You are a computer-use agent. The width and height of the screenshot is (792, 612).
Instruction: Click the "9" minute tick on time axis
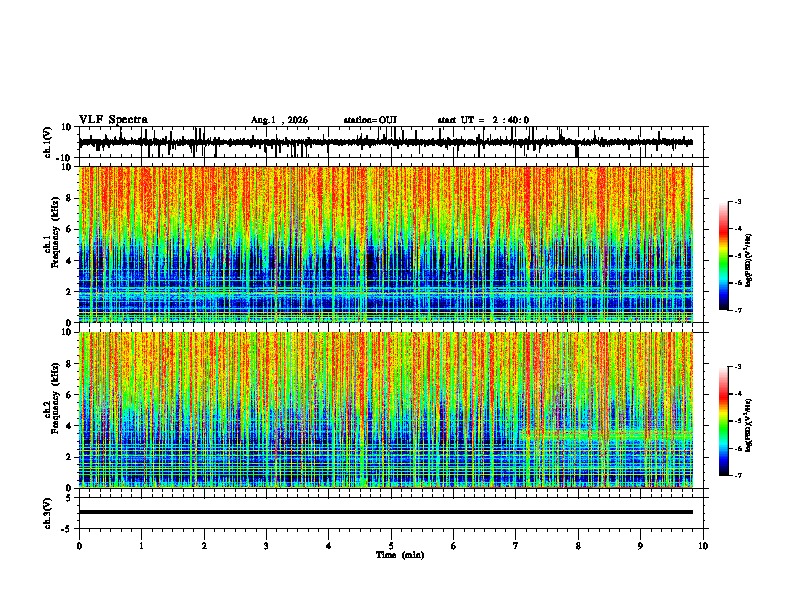(640, 546)
